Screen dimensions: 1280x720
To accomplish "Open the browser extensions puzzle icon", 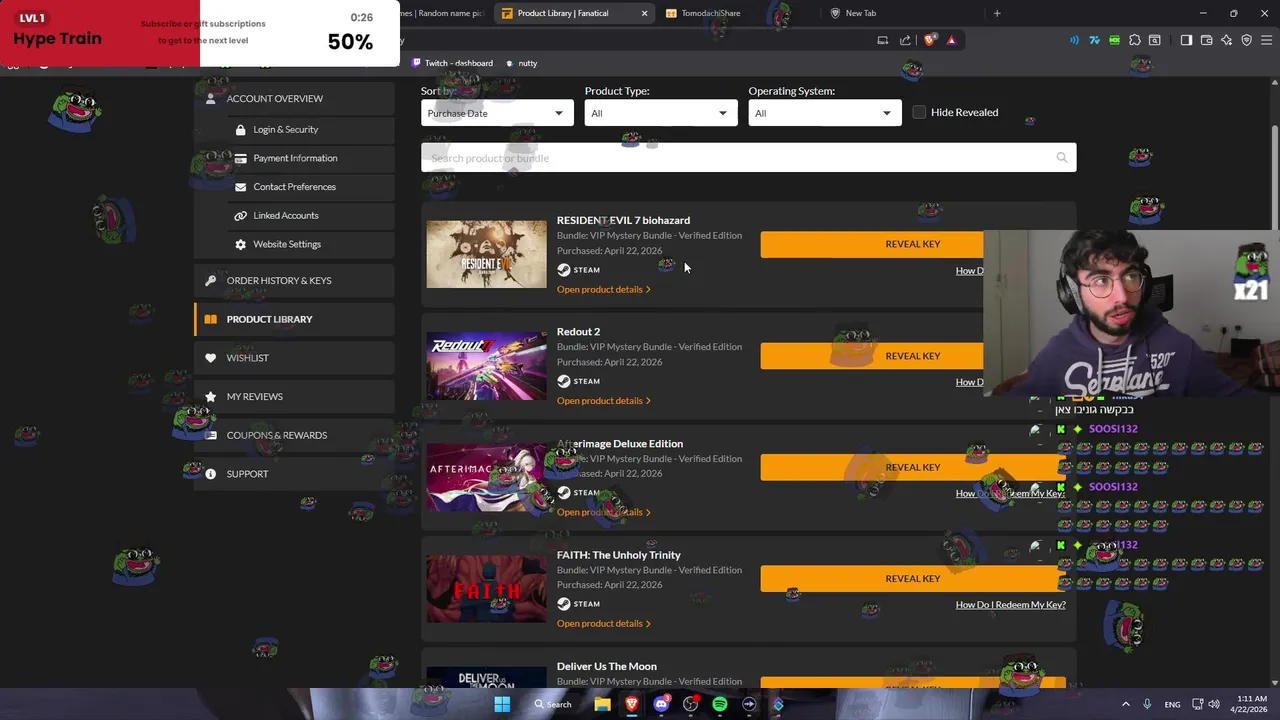I will pos(1135,40).
